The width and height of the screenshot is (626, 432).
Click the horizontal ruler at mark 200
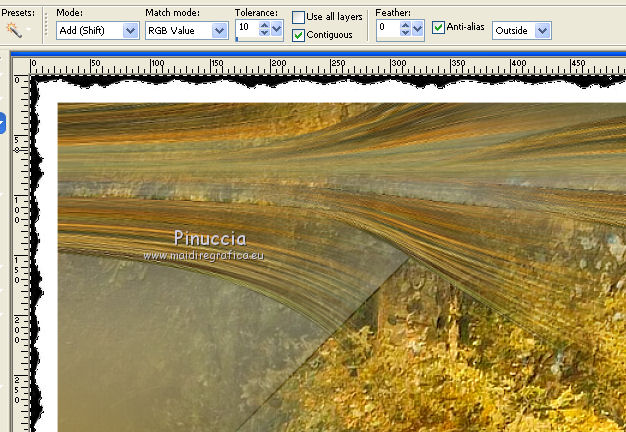272,66
